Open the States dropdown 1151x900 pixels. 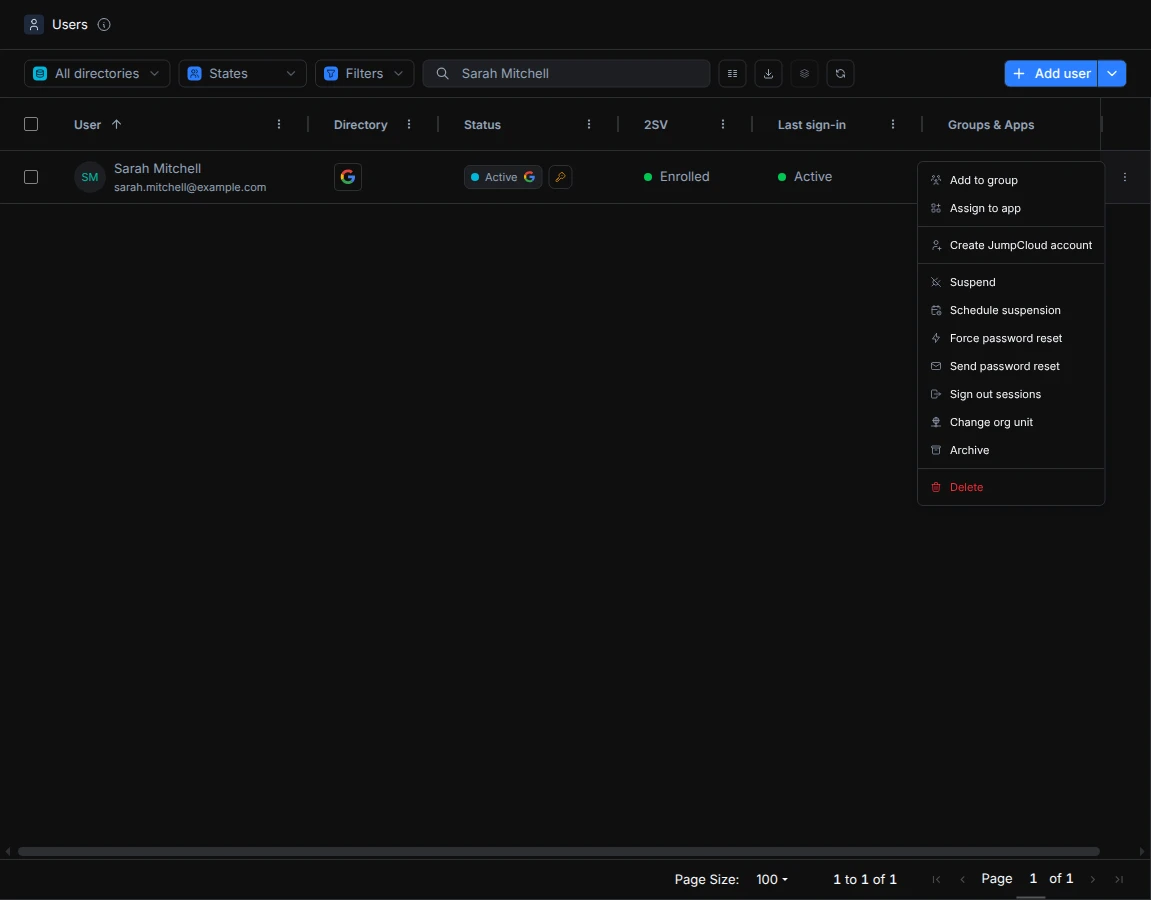point(242,73)
